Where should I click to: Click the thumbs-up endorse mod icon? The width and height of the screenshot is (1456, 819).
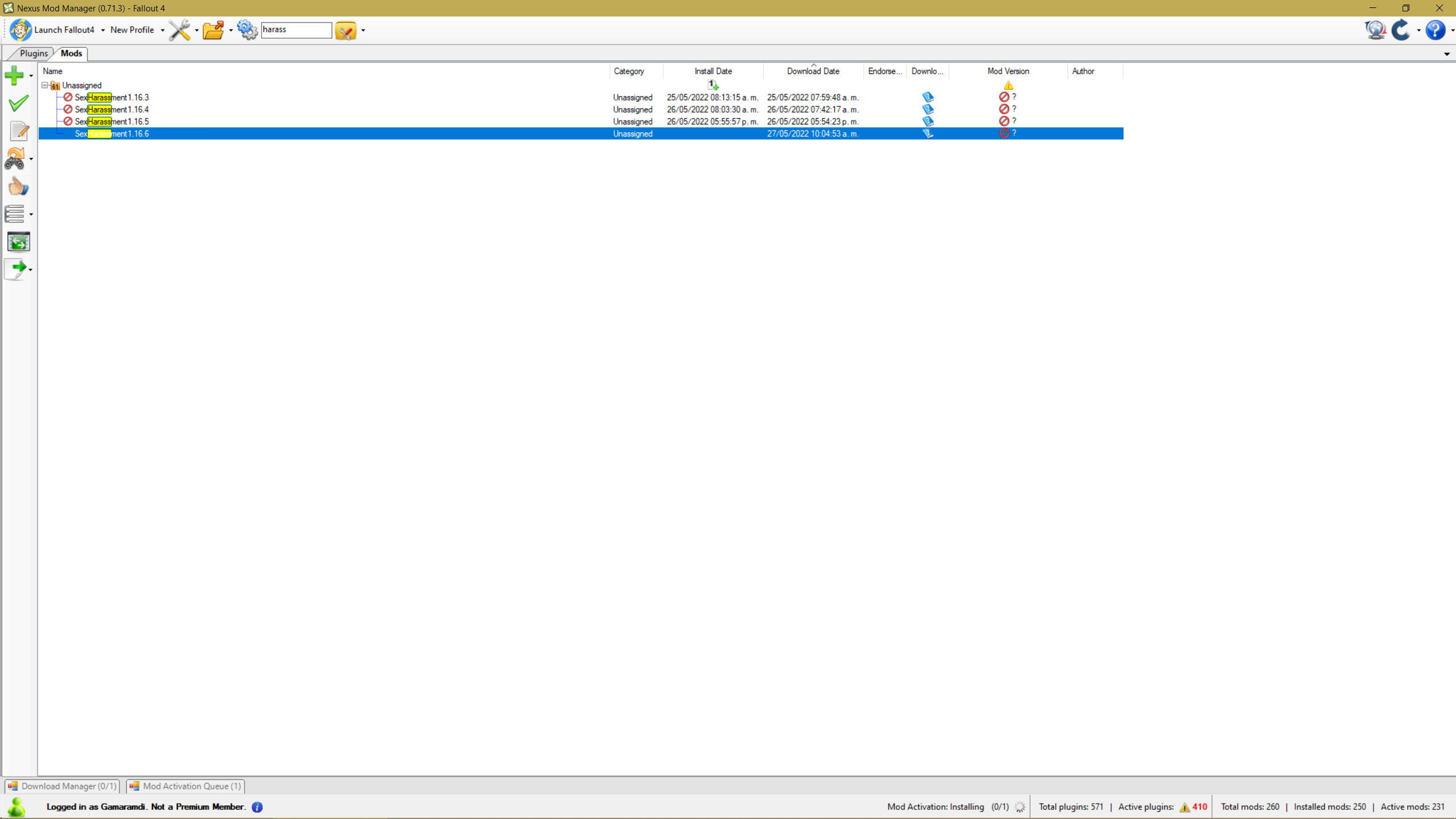18,187
